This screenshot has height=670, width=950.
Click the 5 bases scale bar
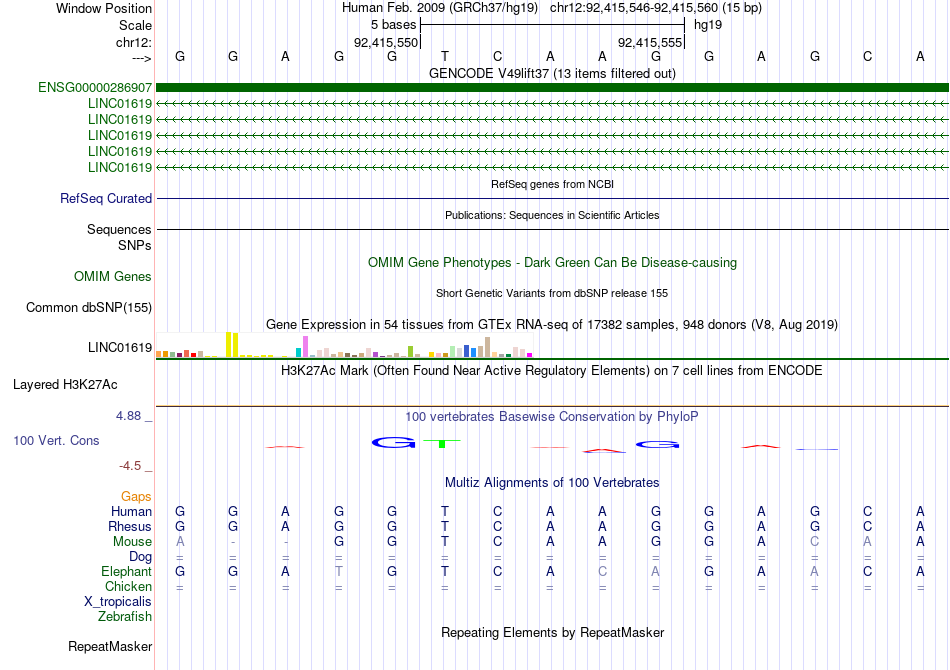click(x=552, y=25)
